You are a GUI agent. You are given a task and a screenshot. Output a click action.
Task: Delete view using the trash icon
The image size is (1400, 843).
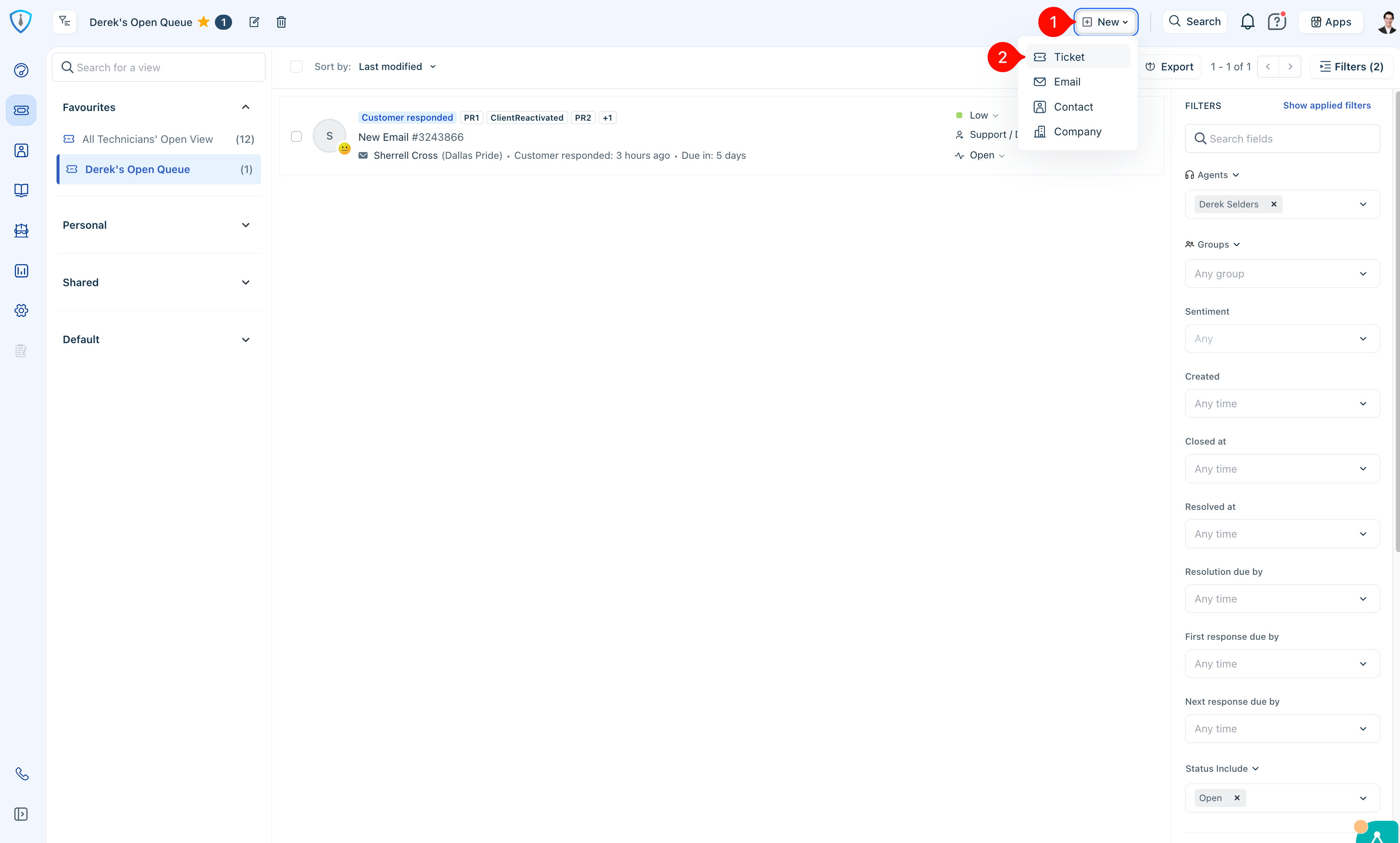click(281, 22)
